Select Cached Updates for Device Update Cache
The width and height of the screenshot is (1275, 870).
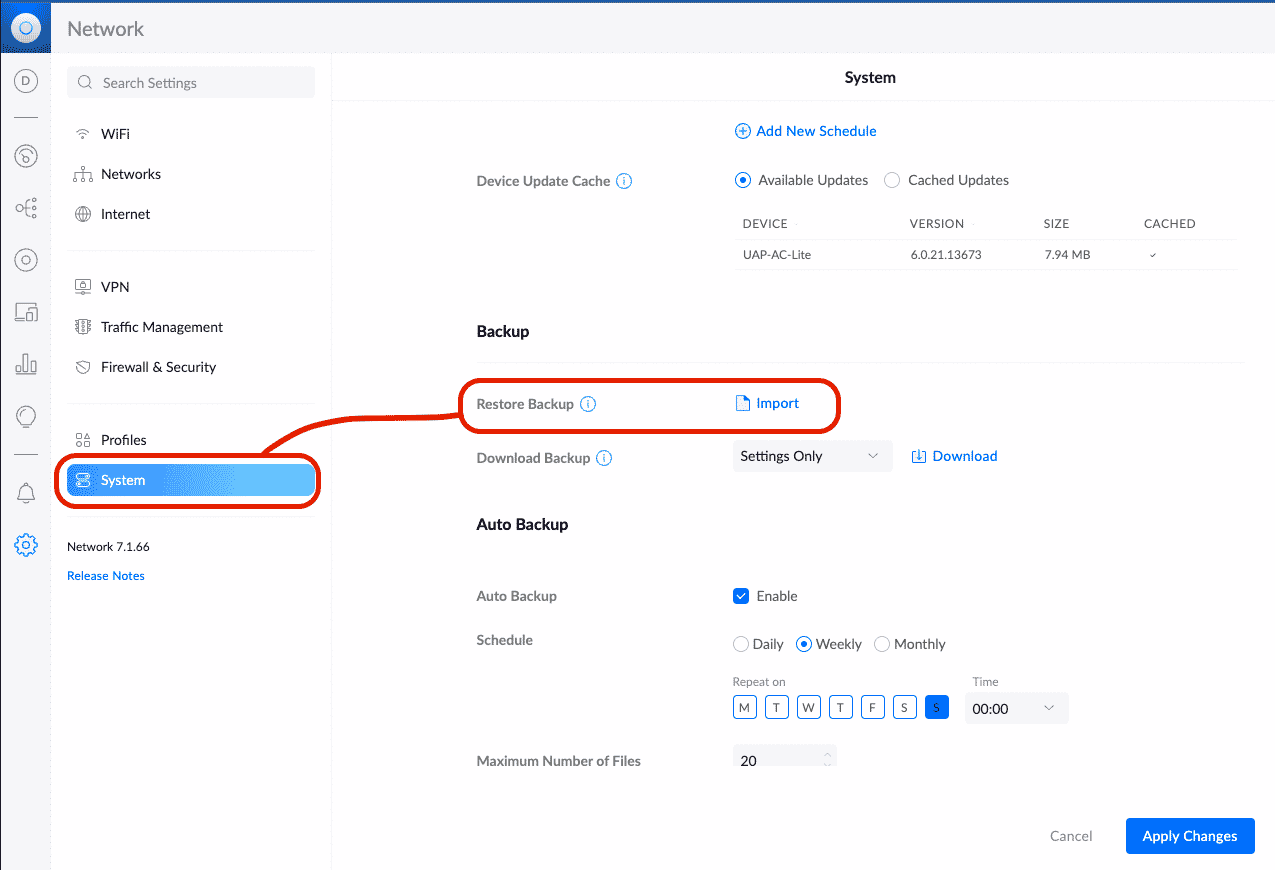pos(891,180)
